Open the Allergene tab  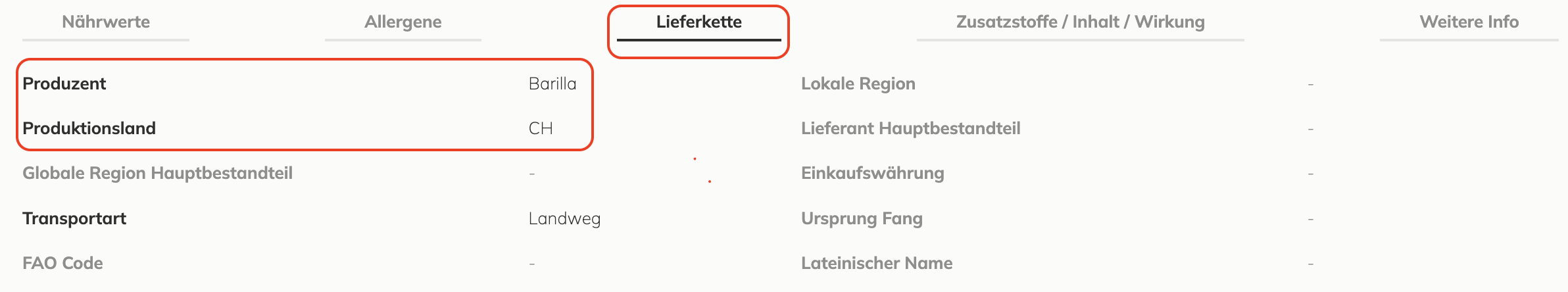coord(403,22)
